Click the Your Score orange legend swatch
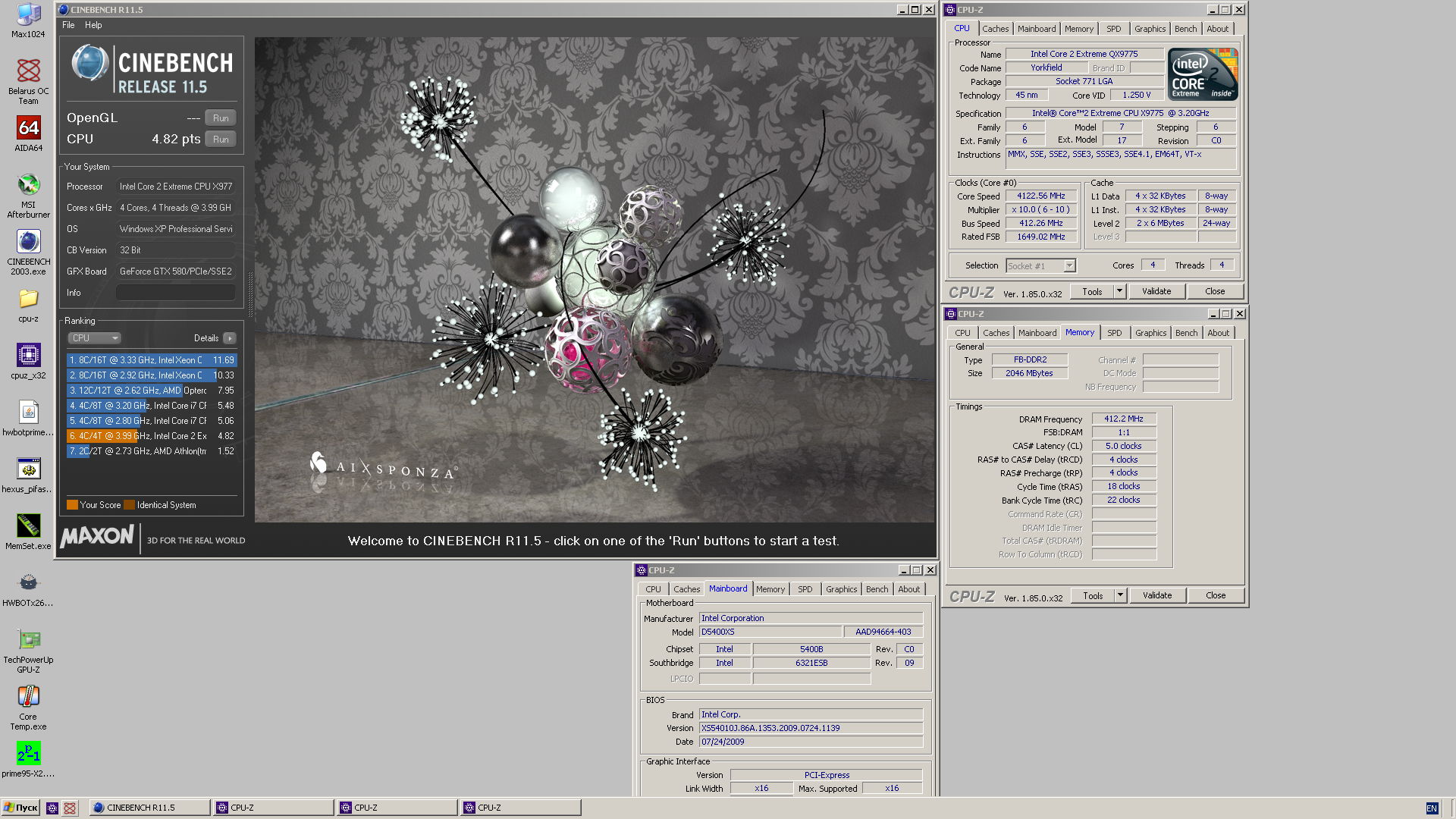 72,505
